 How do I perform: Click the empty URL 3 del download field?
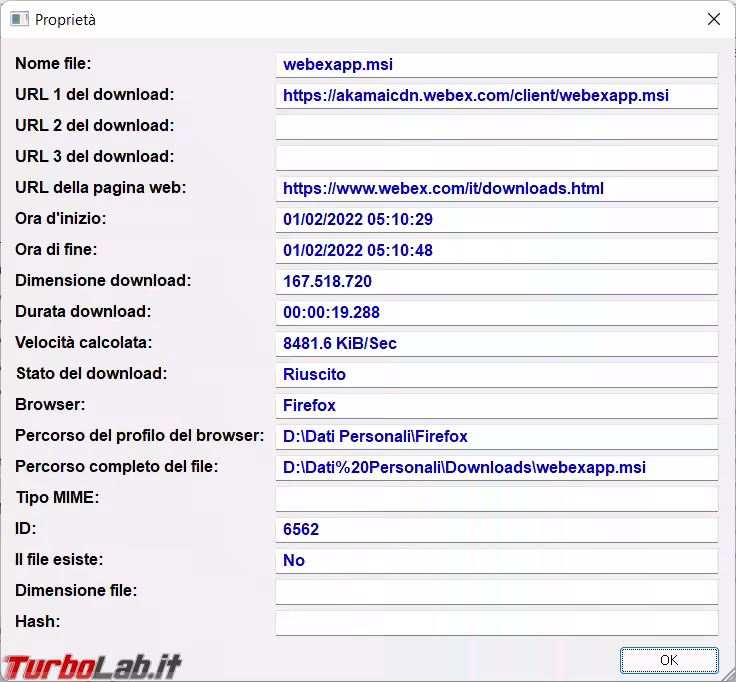[x=496, y=158]
